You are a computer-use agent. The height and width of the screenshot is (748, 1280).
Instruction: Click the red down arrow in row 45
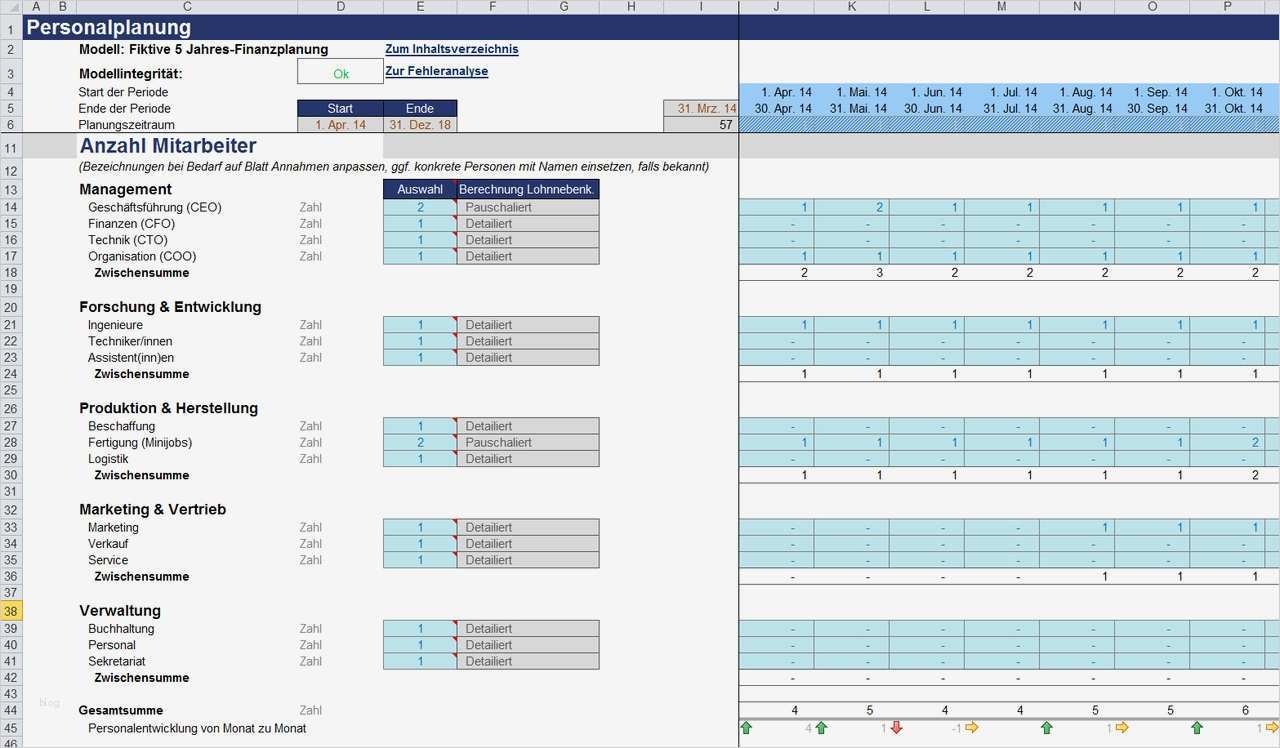tap(896, 728)
